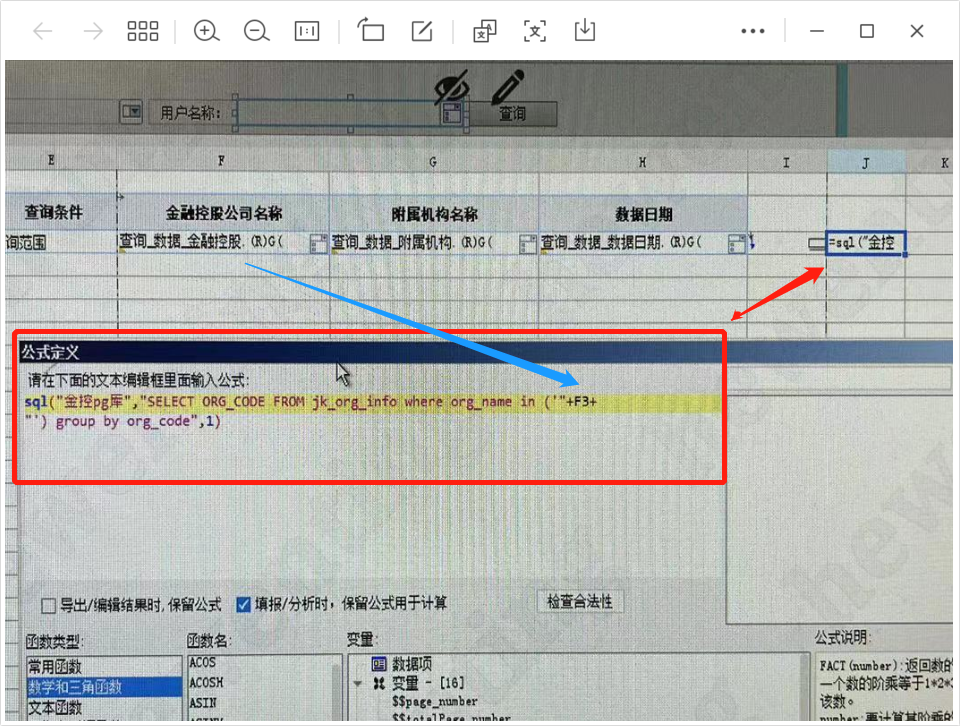960x726 pixels.
Task: Select 数据项 in the variable tree
Action: 411,664
